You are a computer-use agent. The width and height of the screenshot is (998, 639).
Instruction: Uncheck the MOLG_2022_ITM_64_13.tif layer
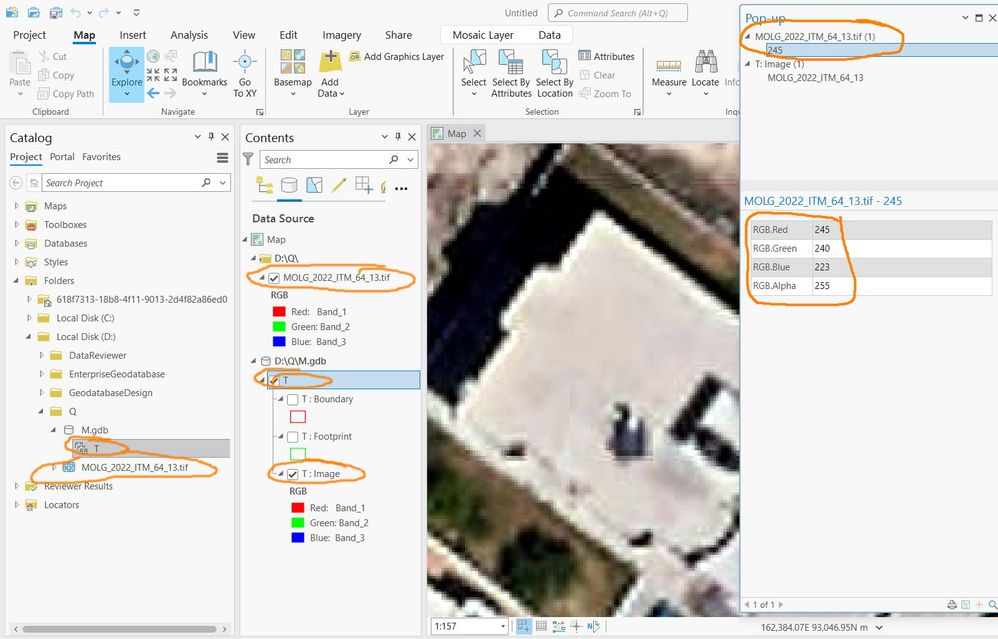tap(274, 278)
